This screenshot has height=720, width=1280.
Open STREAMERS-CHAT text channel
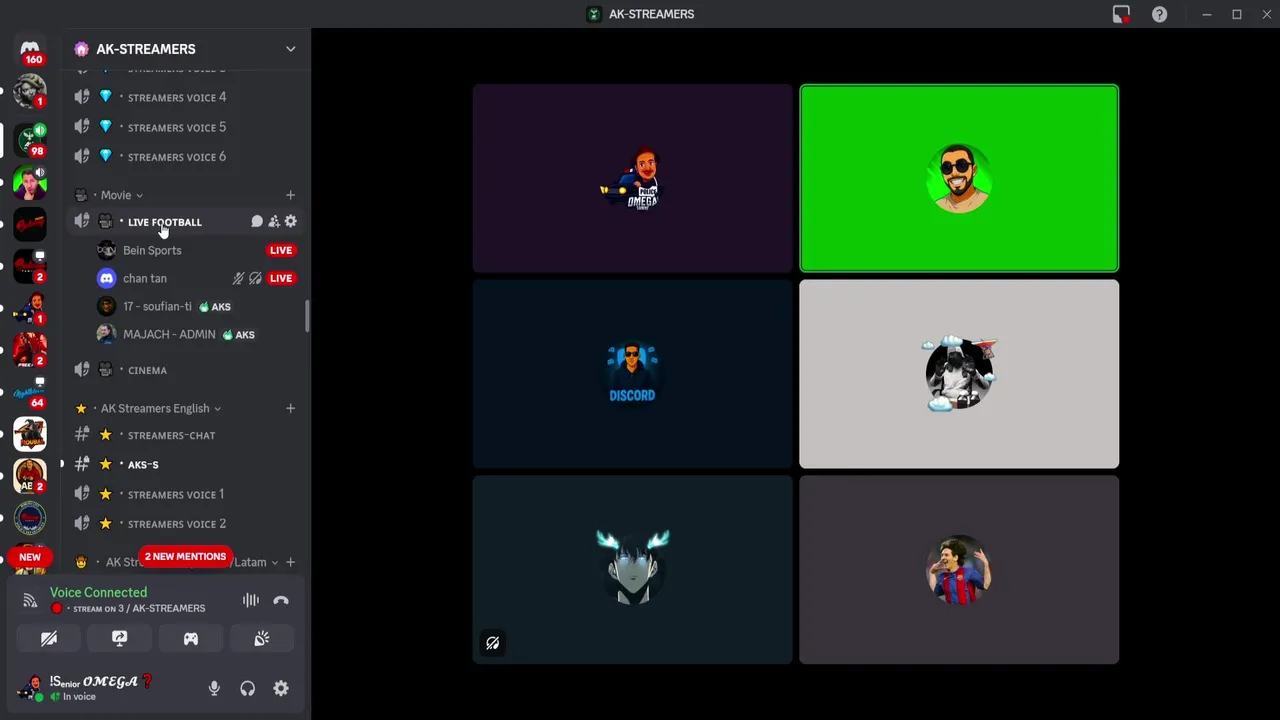click(184, 435)
